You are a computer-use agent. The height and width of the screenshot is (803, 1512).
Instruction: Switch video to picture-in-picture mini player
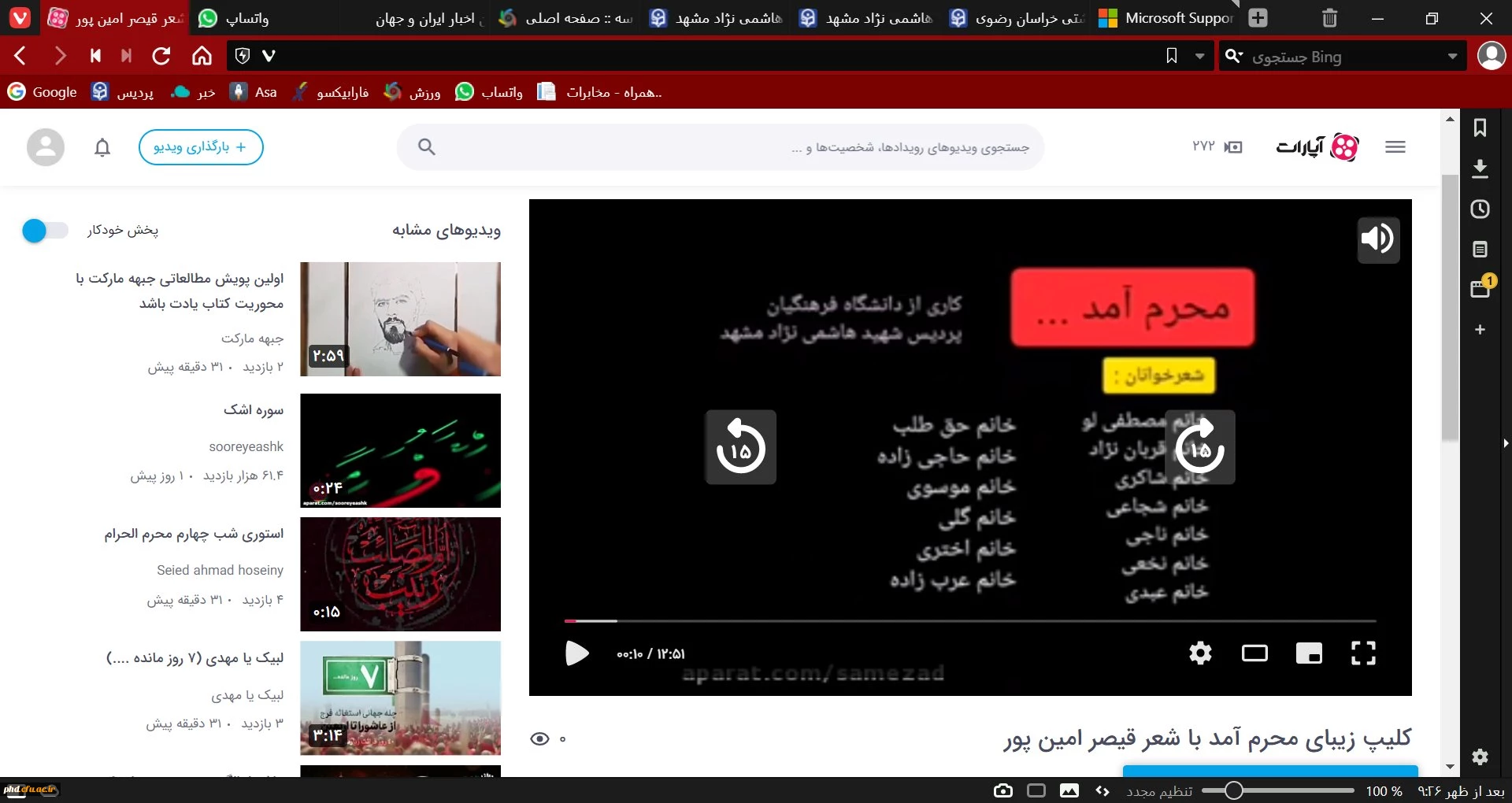pos(1309,653)
